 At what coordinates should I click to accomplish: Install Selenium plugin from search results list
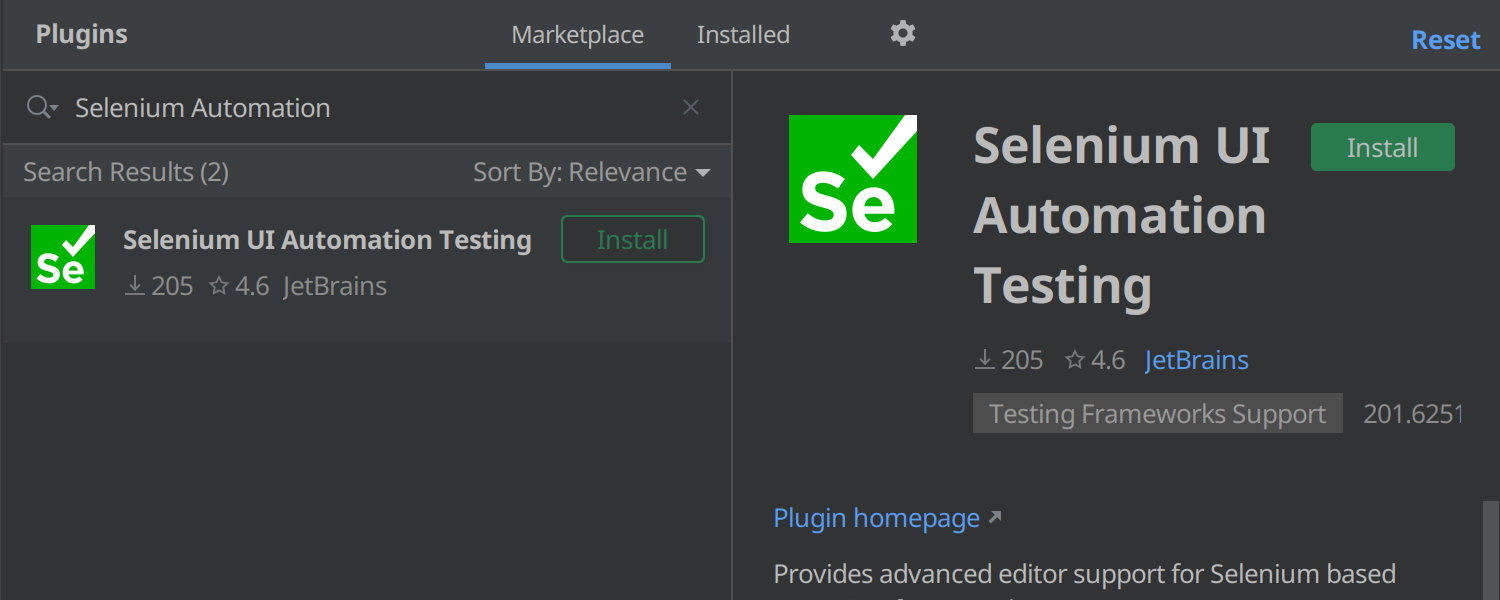pyautogui.click(x=633, y=240)
